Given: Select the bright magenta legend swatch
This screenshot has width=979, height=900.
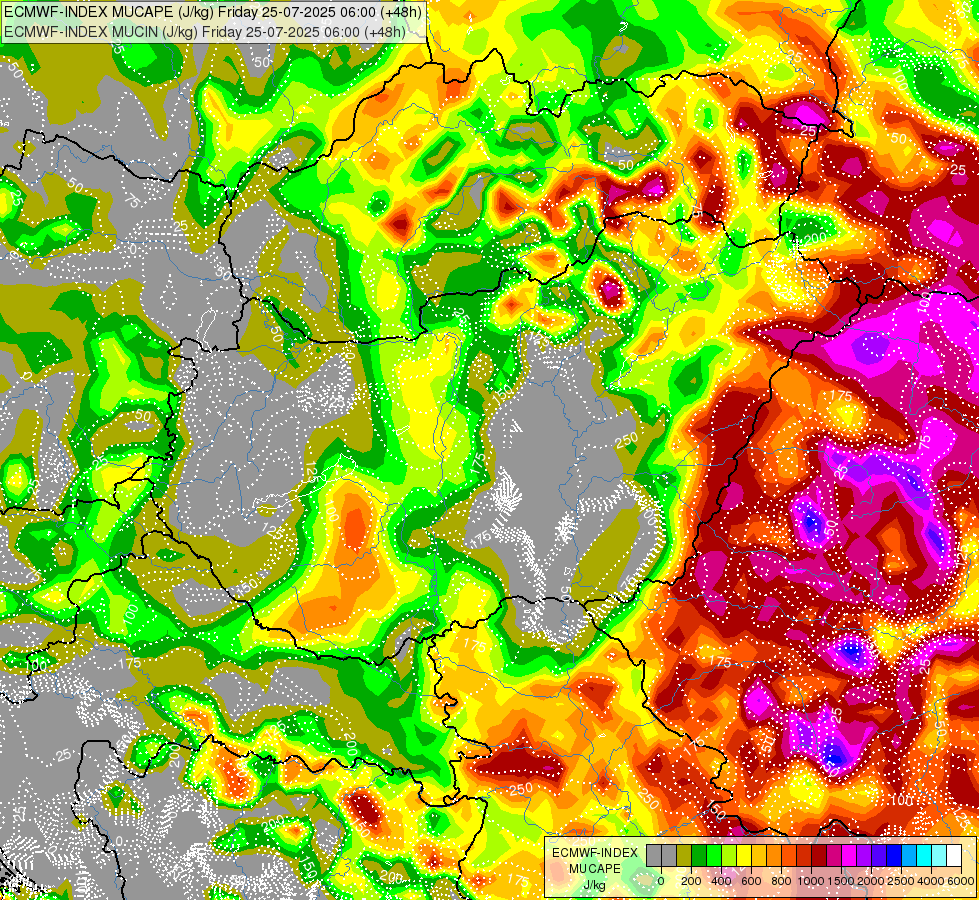Looking at the screenshot, I should click(x=850, y=855).
